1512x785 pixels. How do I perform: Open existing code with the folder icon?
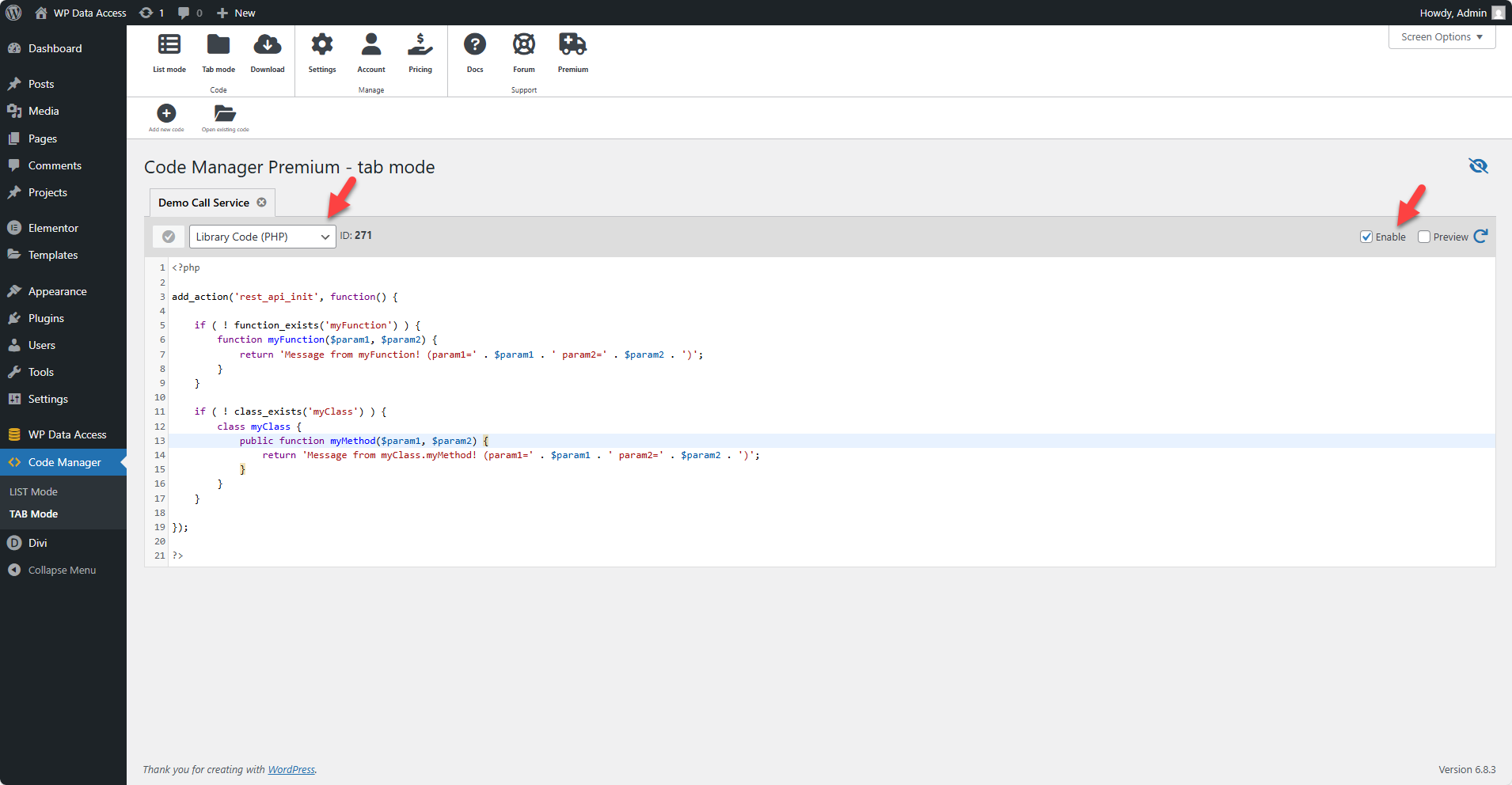(224, 113)
